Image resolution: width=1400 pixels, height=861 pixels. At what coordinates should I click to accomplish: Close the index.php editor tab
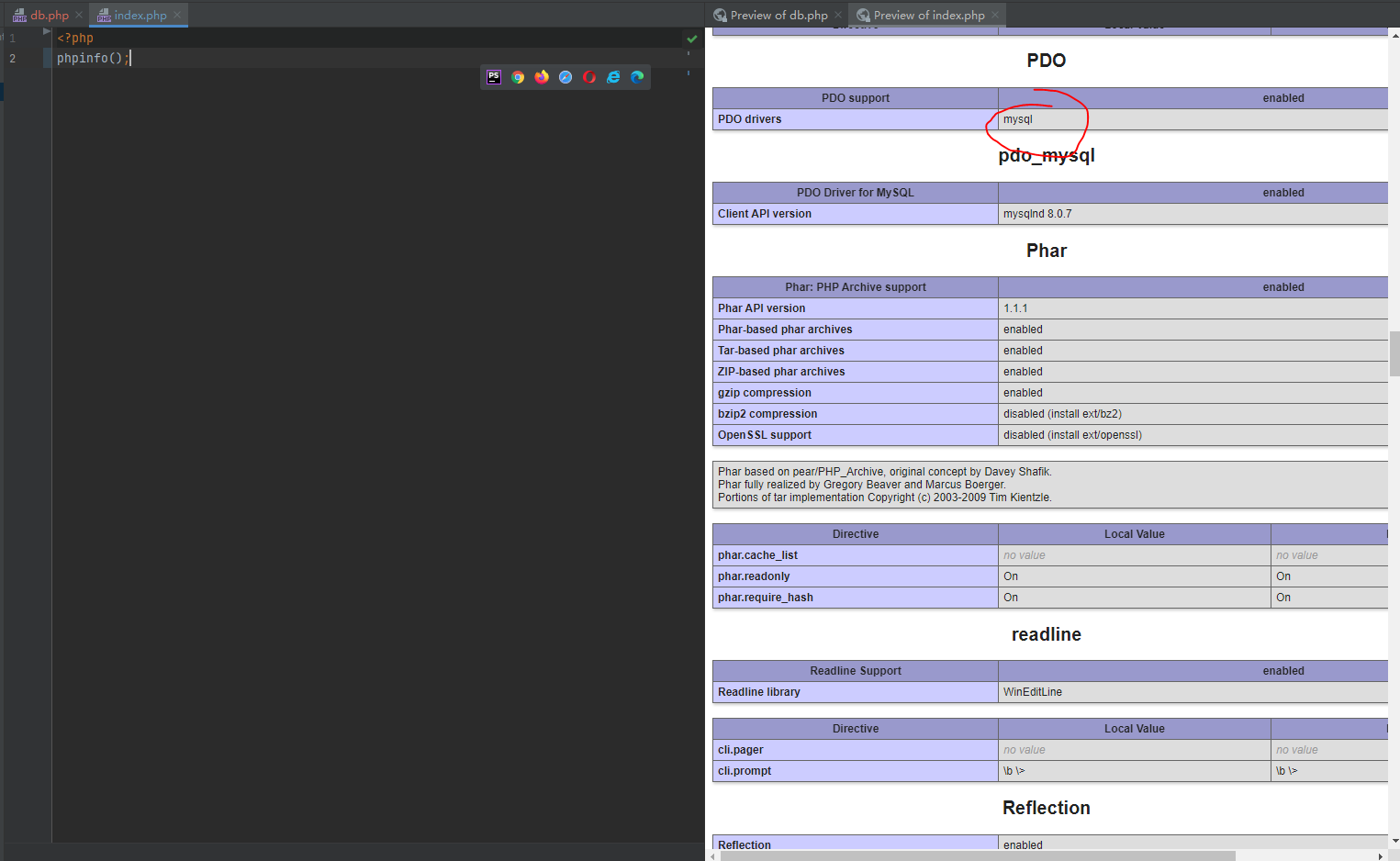177,16
